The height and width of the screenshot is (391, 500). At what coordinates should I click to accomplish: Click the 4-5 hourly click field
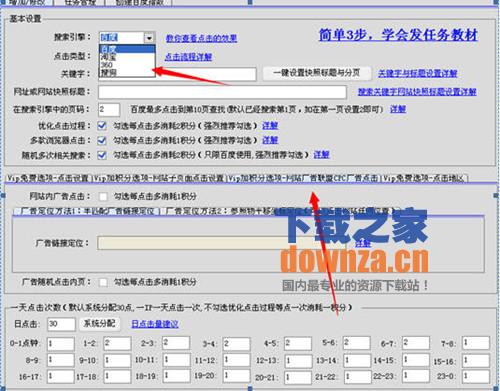tap(298, 343)
